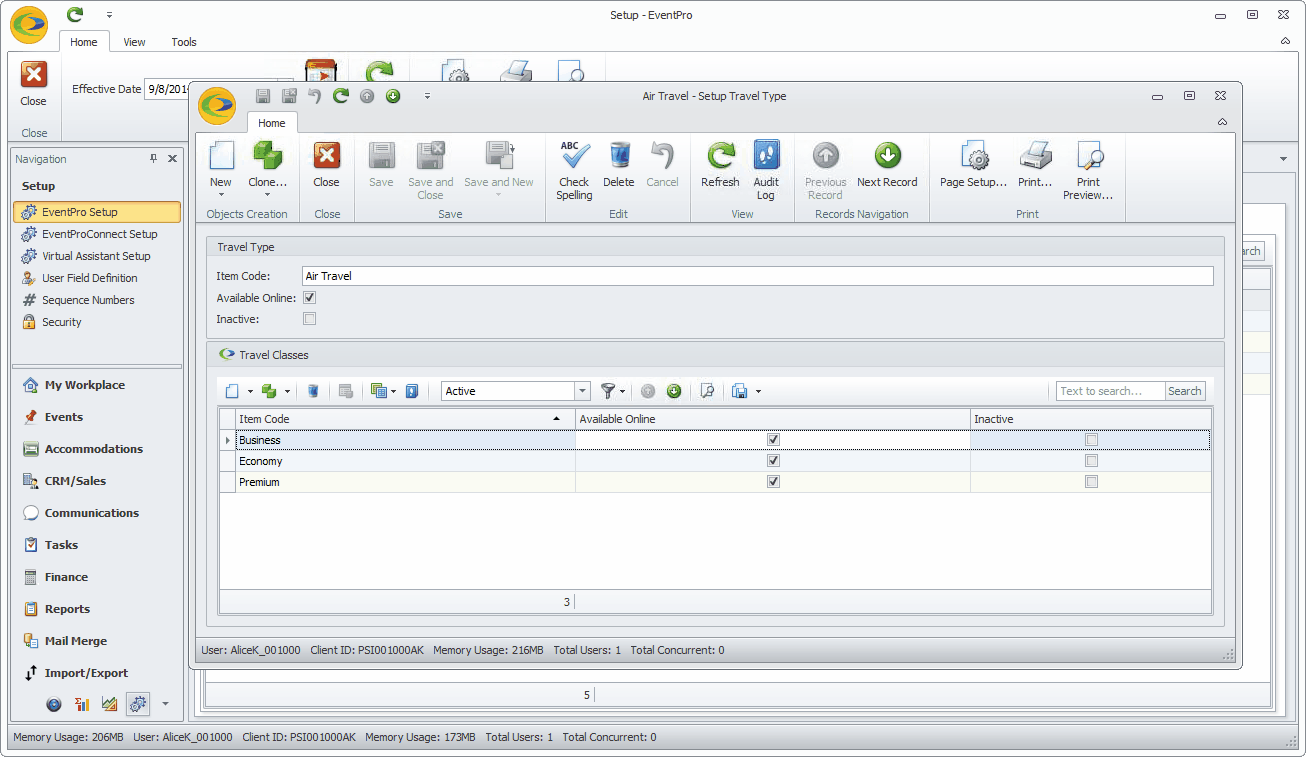Open the CRM/Sales navigation group
This screenshot has height=757, width=1306.
pos(97,481)
